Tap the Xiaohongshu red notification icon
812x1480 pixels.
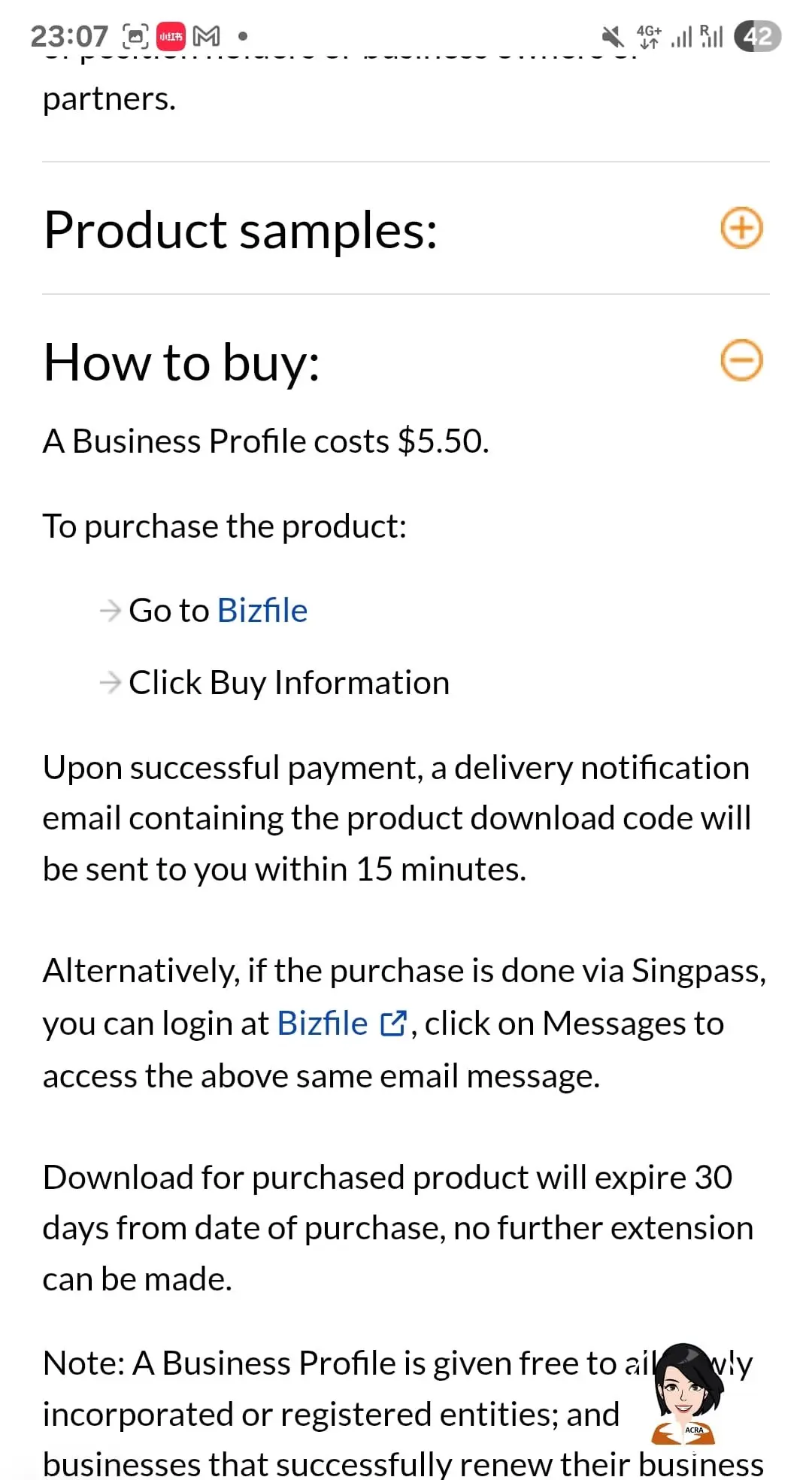pos(171,35)
